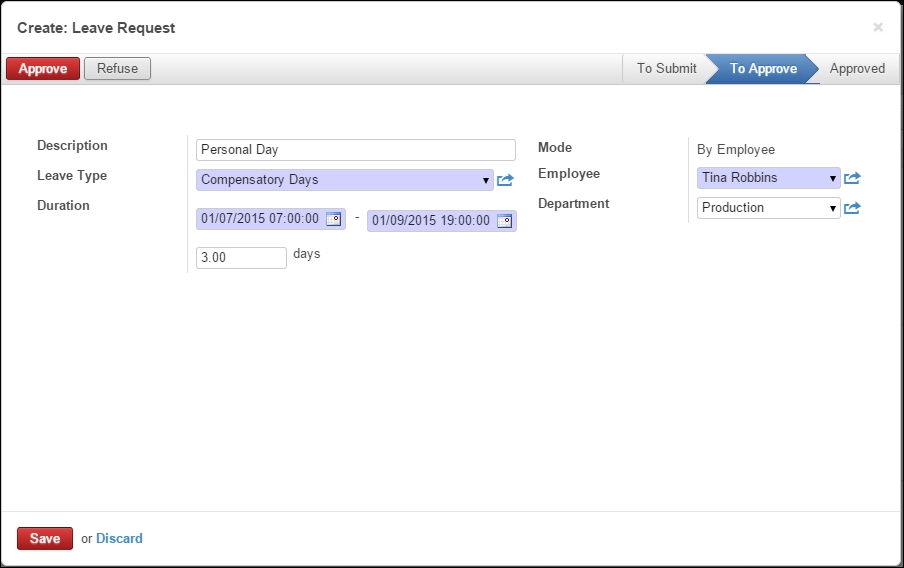Focus the Description field Personal Day

click(356, 150)
